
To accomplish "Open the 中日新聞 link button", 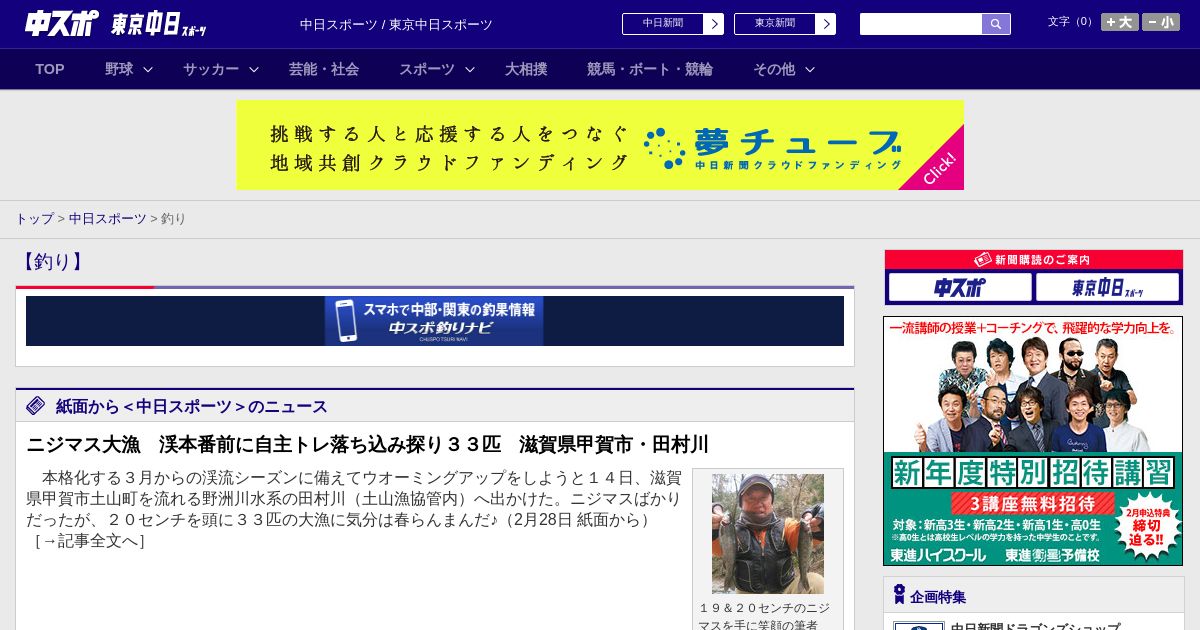I will coord(663,24).
